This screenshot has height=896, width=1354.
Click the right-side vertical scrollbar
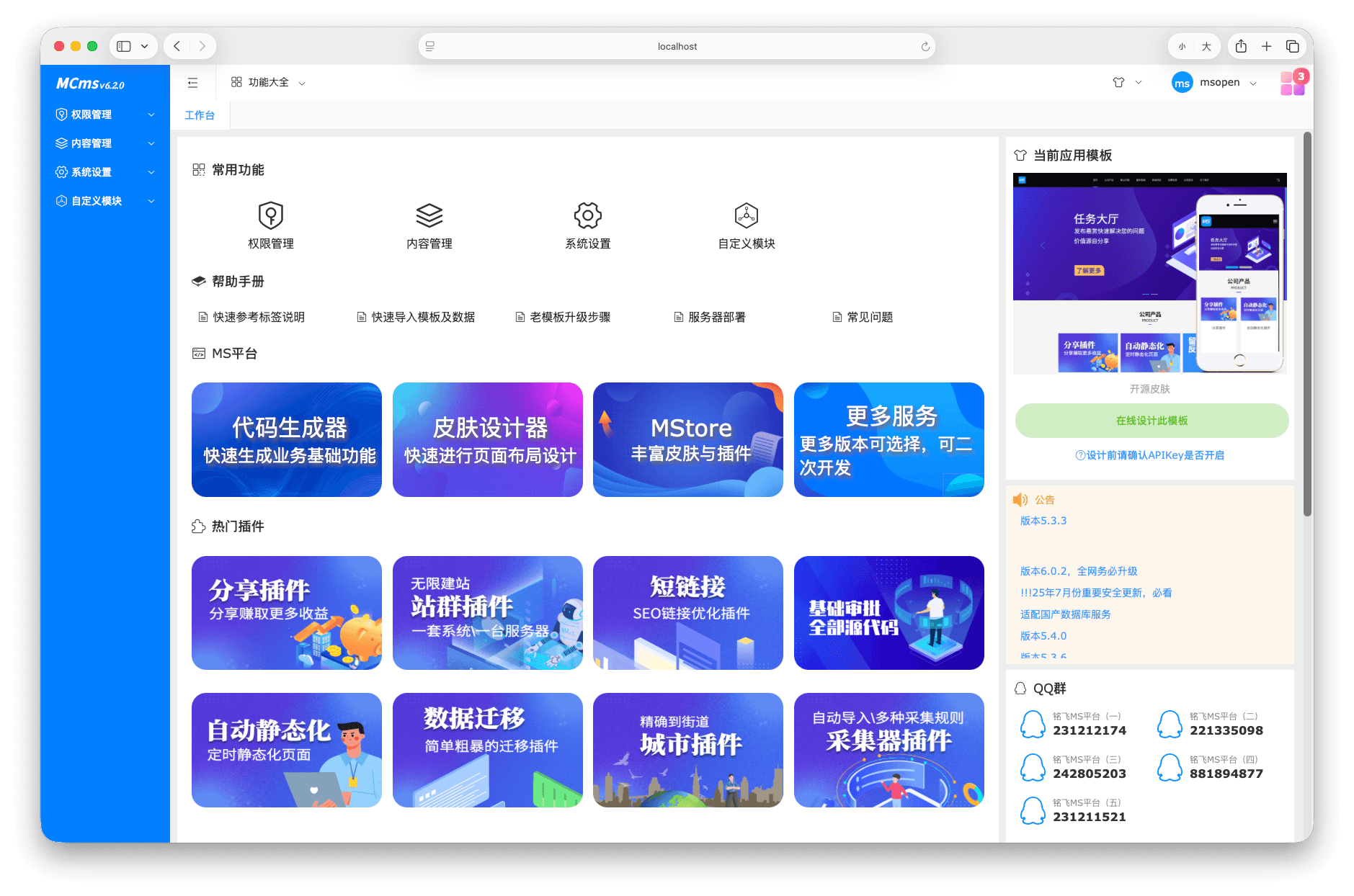tap(1307, 324)
